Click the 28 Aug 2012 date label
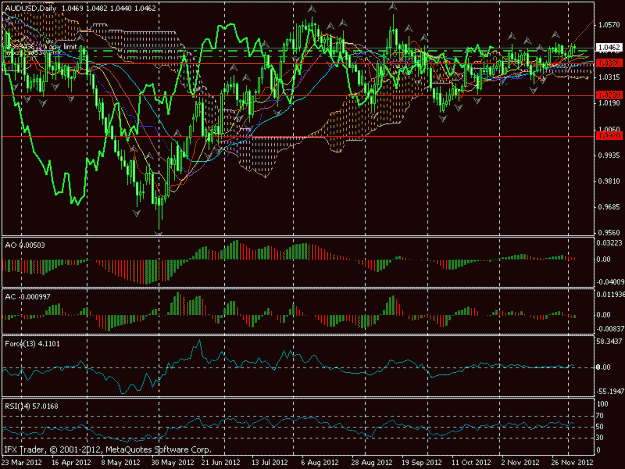The width and height of the screenshot is (625, 469). pyautogui.click(x=371, y=462)
